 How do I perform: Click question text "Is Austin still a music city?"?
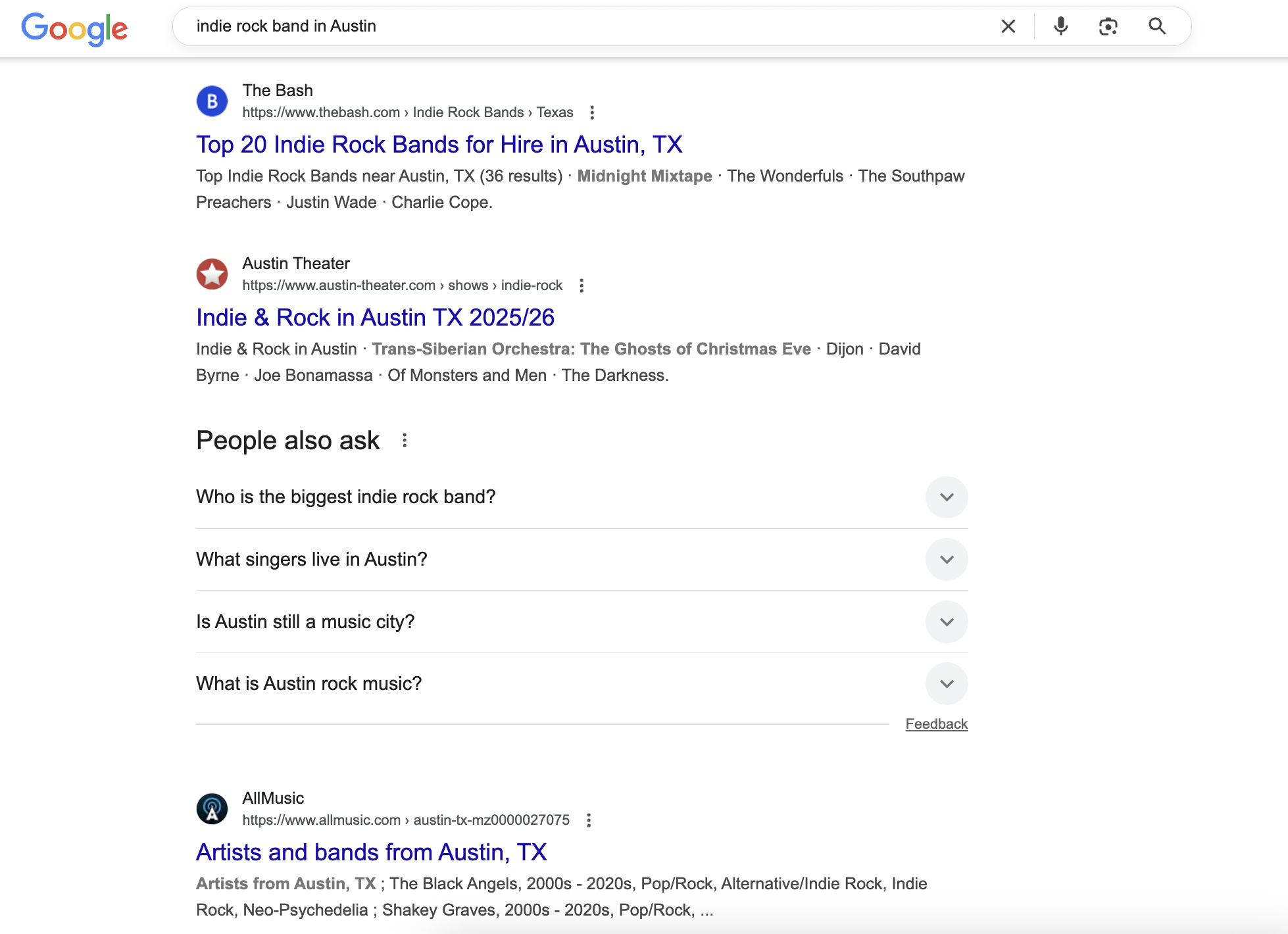point(305,622)
